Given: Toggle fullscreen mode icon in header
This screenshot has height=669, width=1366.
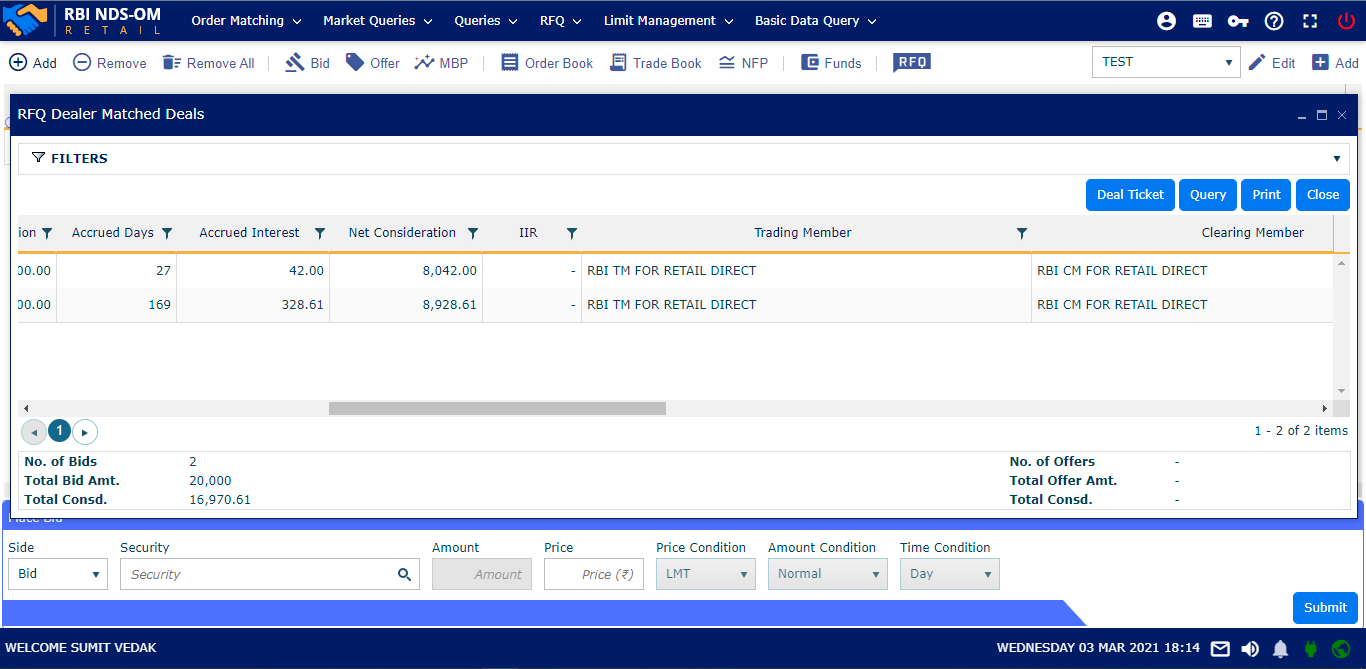Looking at the screenshot, I should 1310,21.
